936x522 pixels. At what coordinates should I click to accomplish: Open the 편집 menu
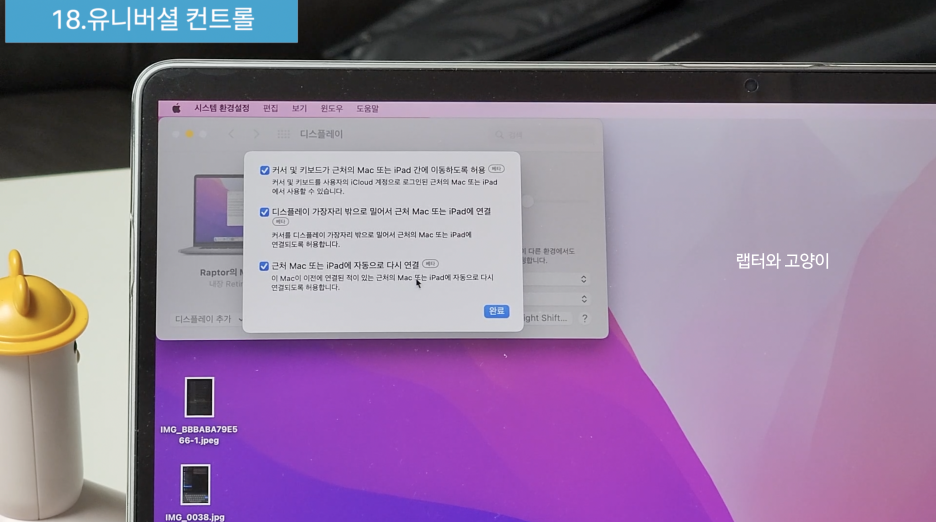(x=270, y=108)
